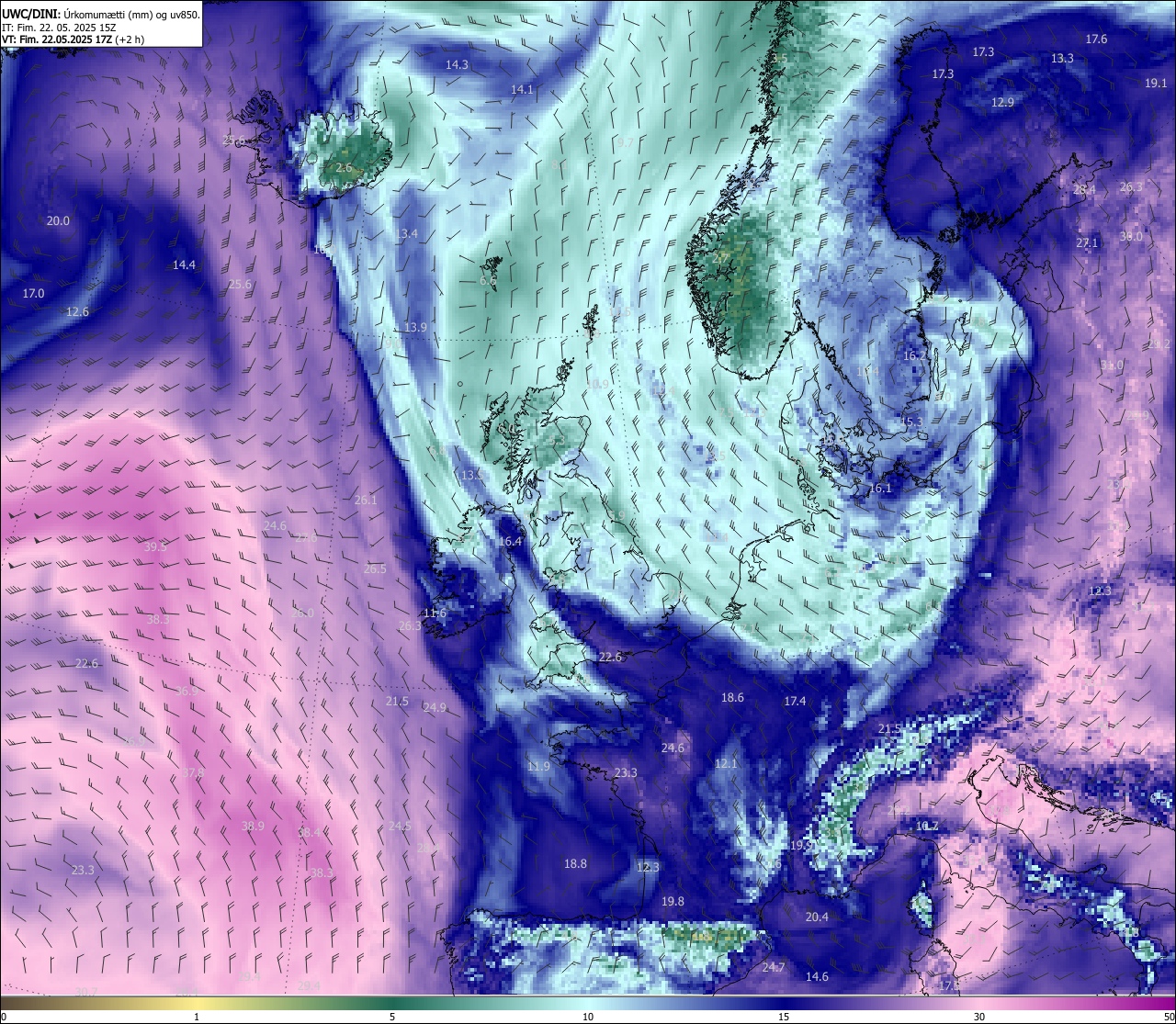Click the 16.1 value label
Screen dimensions: 1176x1024
click(880, 489)
